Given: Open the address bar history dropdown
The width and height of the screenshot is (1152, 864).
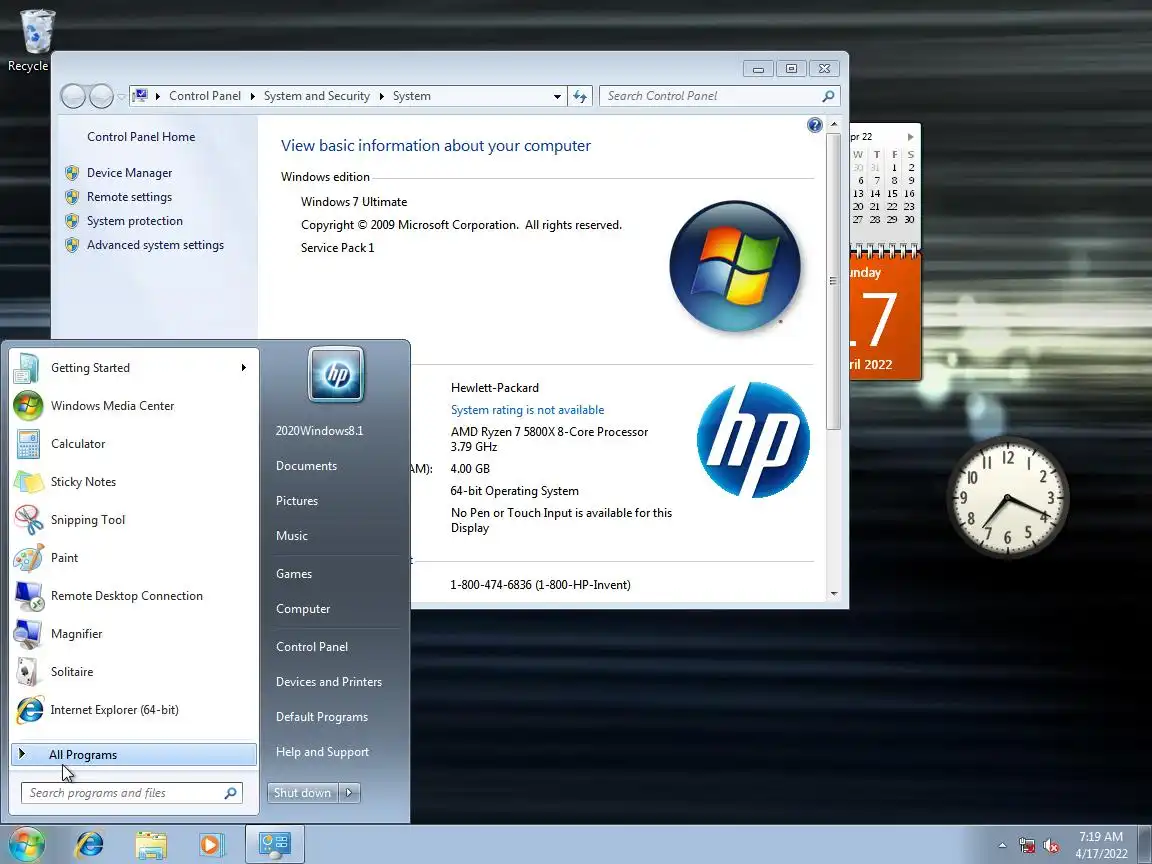Looking at the screenshot, I should coord(557,96).
